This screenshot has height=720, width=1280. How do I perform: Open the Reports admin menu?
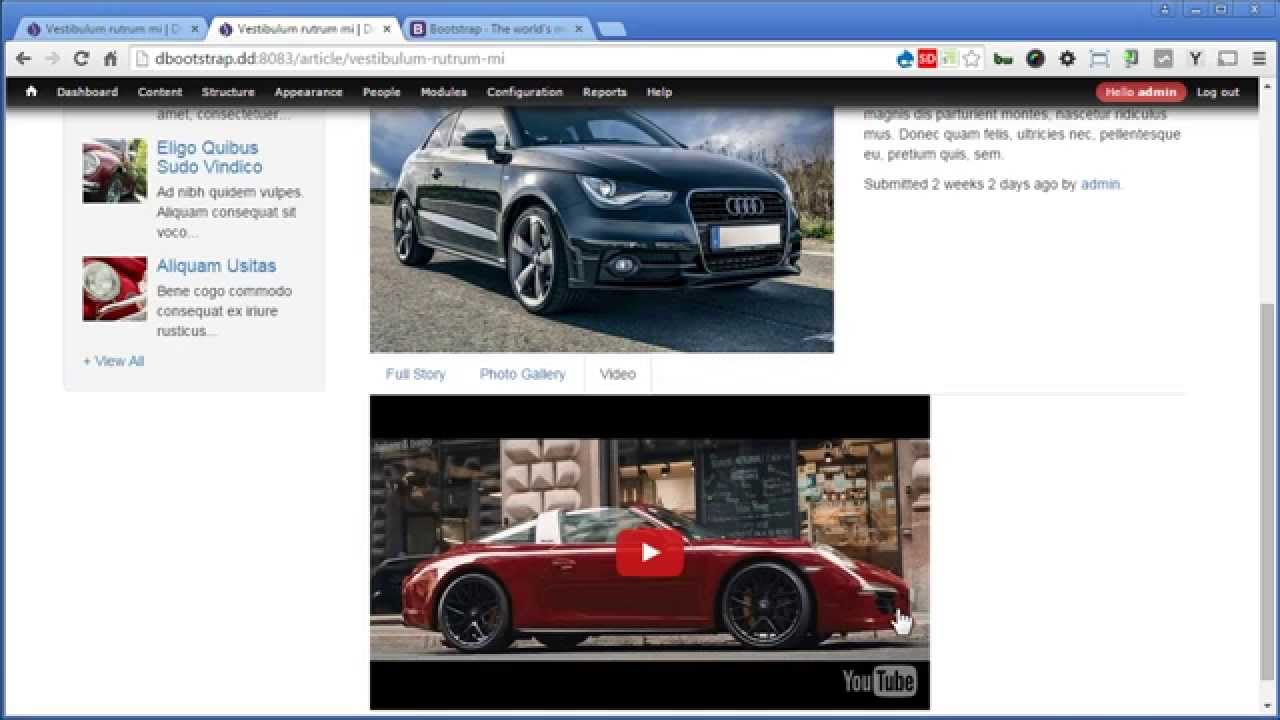604,91
